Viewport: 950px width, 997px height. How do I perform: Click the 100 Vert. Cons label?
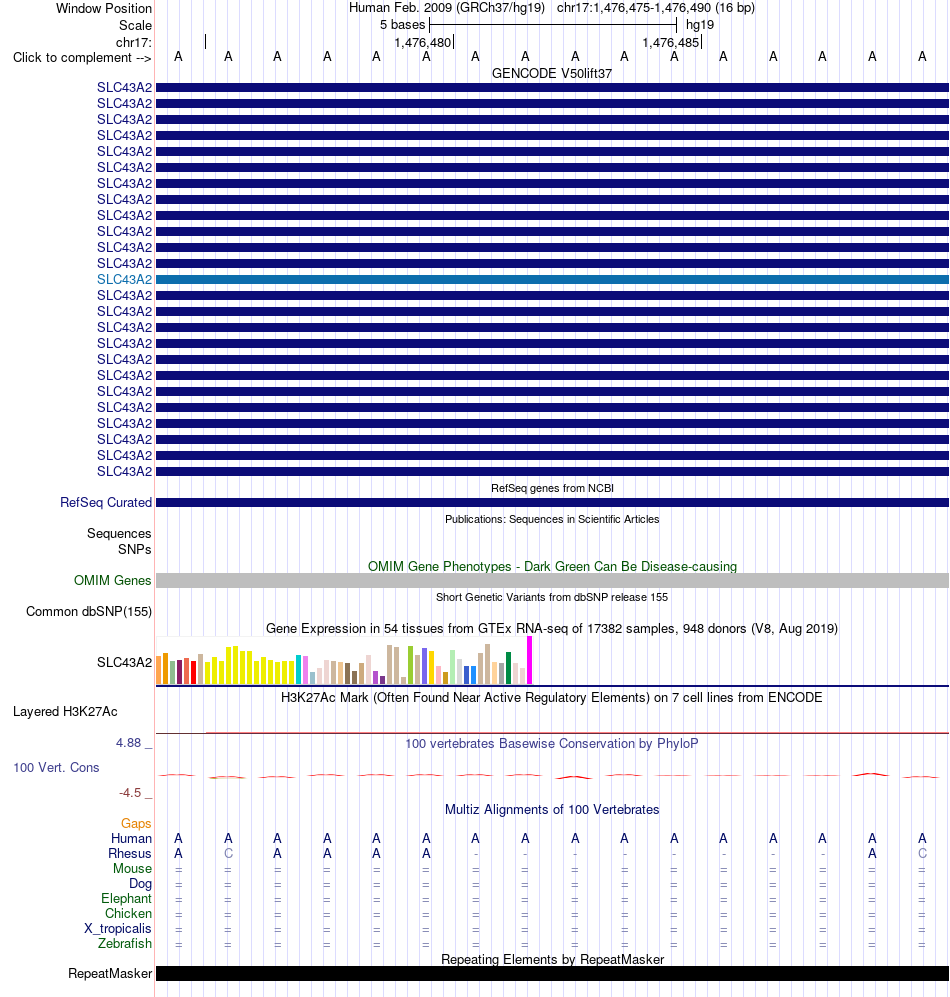57,767
